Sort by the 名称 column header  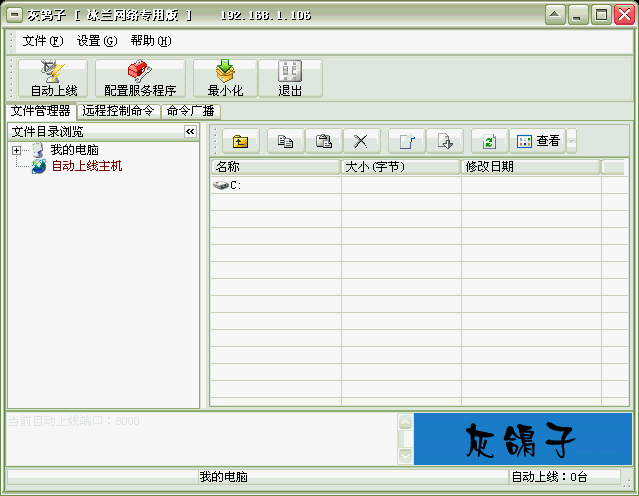pyautogui.click(x=275, y=167)
